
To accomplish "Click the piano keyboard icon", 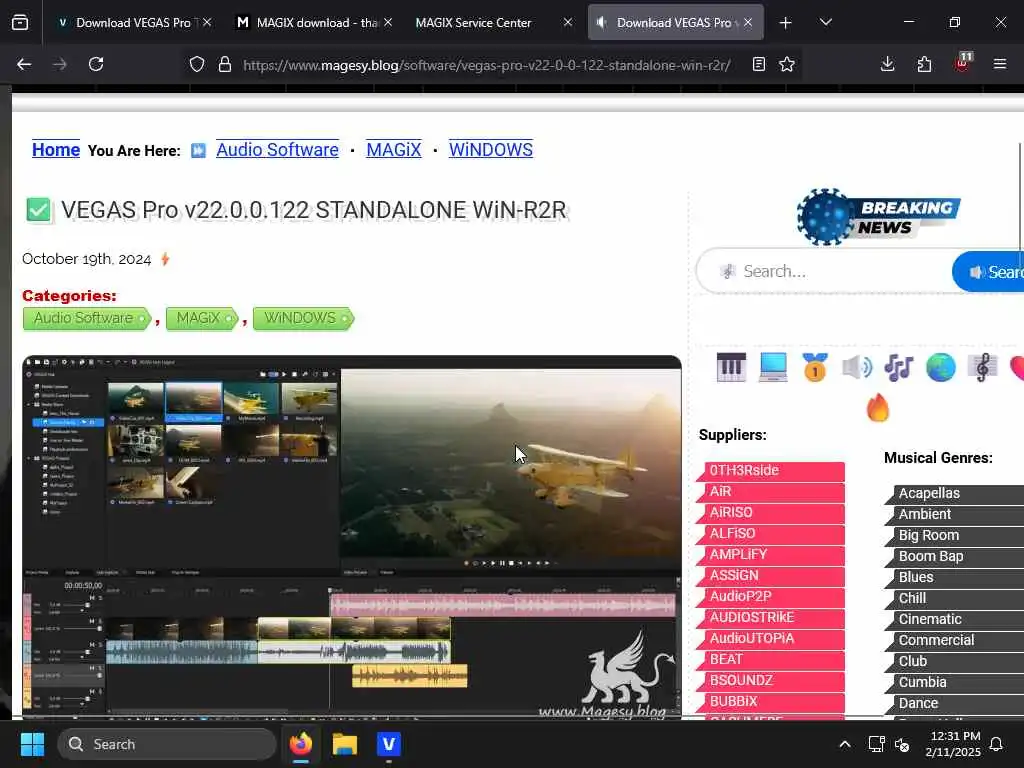I will pyautogui.click(x=731, y=367).
